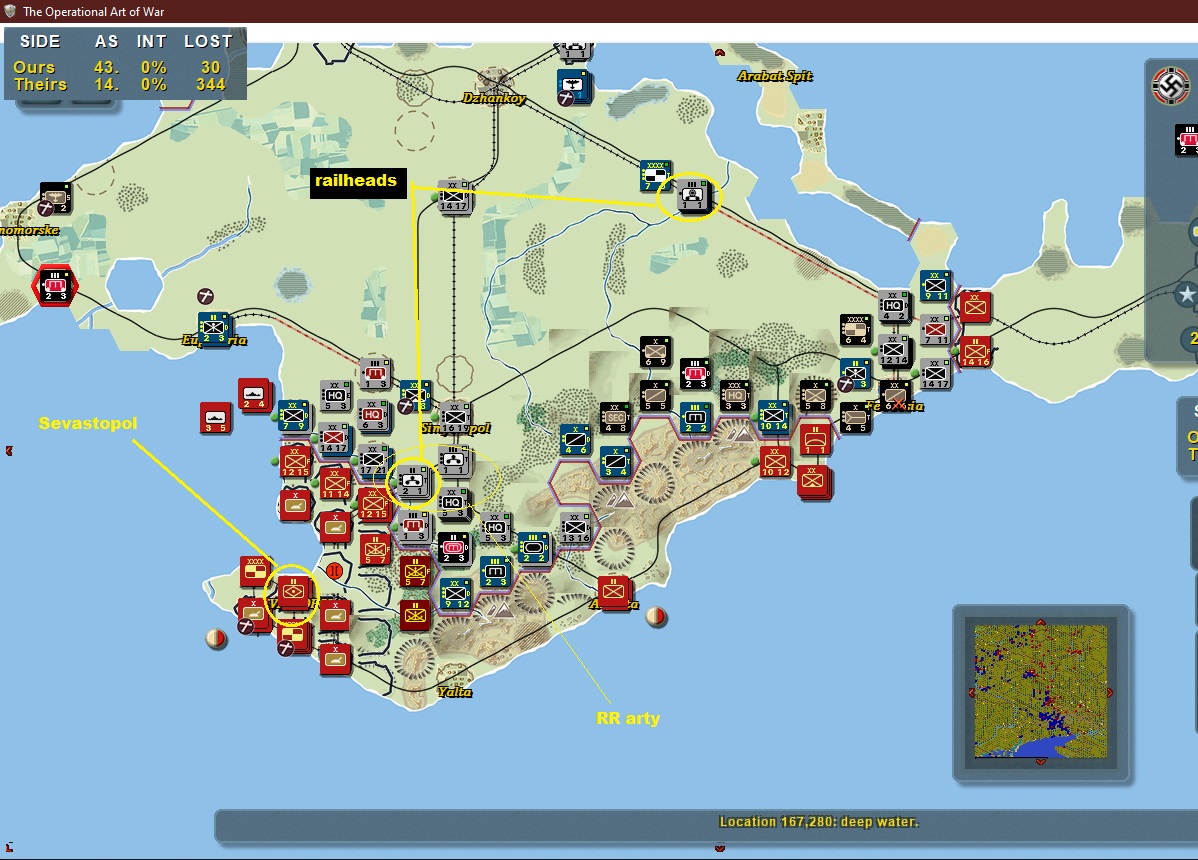Select the blue infantry division rated 9-11
The image size is (1198, 860).
pos(935,286)
